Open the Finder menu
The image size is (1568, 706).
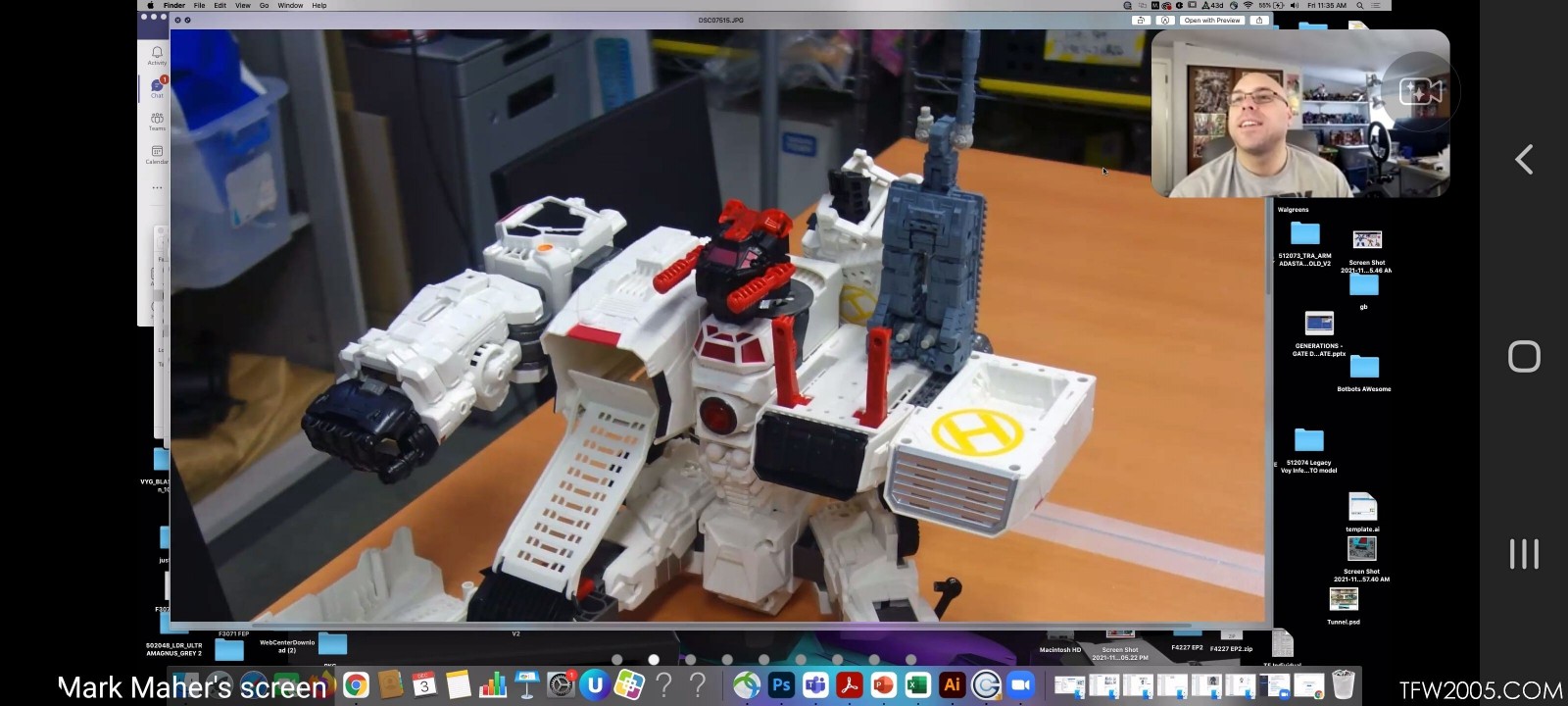tap(174, 5)
